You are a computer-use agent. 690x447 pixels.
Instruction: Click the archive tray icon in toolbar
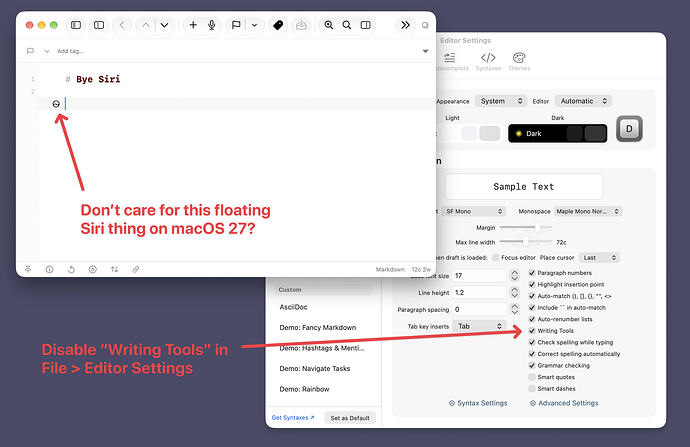301,25
